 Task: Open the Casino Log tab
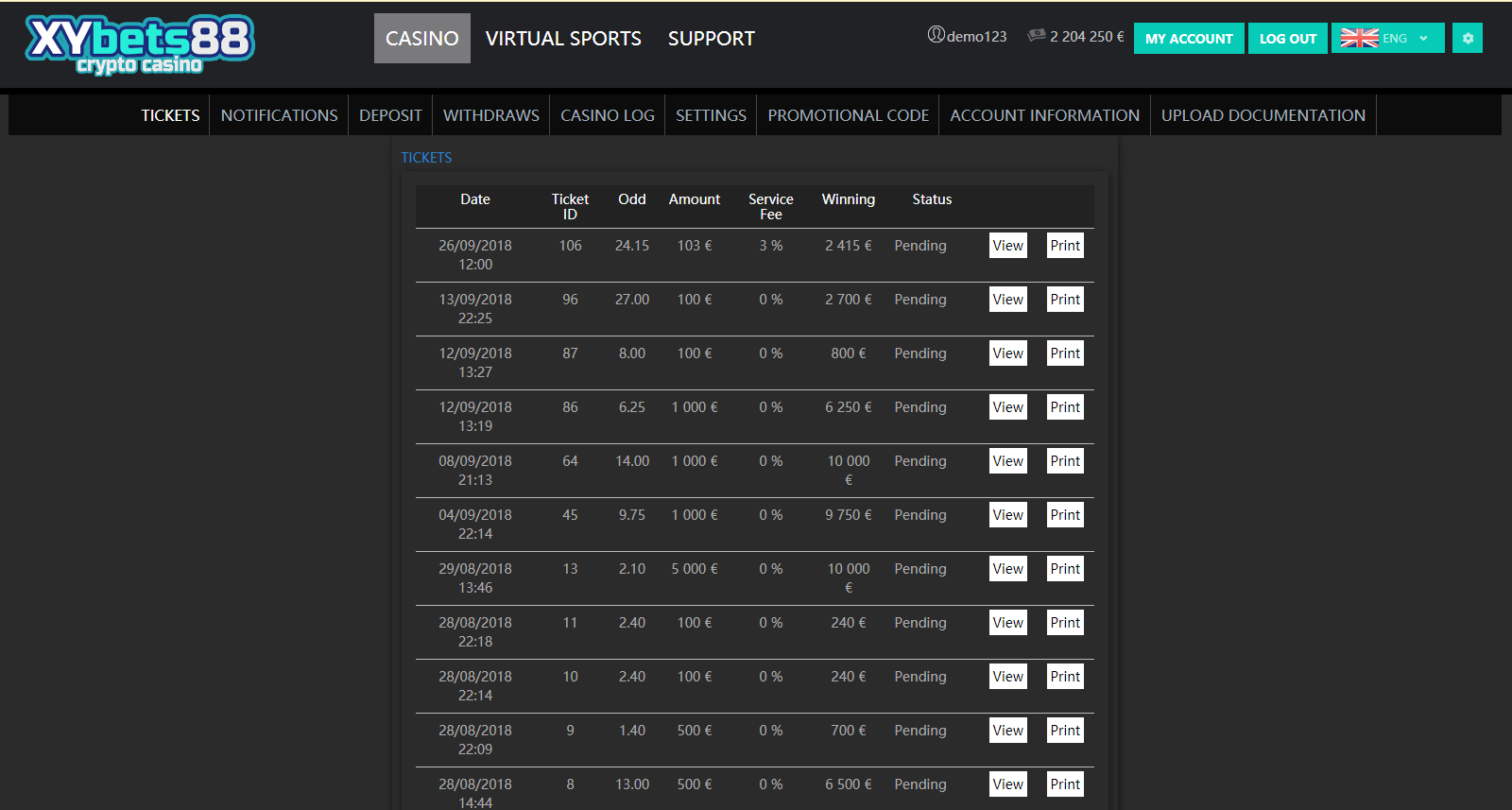pos(607,115)
